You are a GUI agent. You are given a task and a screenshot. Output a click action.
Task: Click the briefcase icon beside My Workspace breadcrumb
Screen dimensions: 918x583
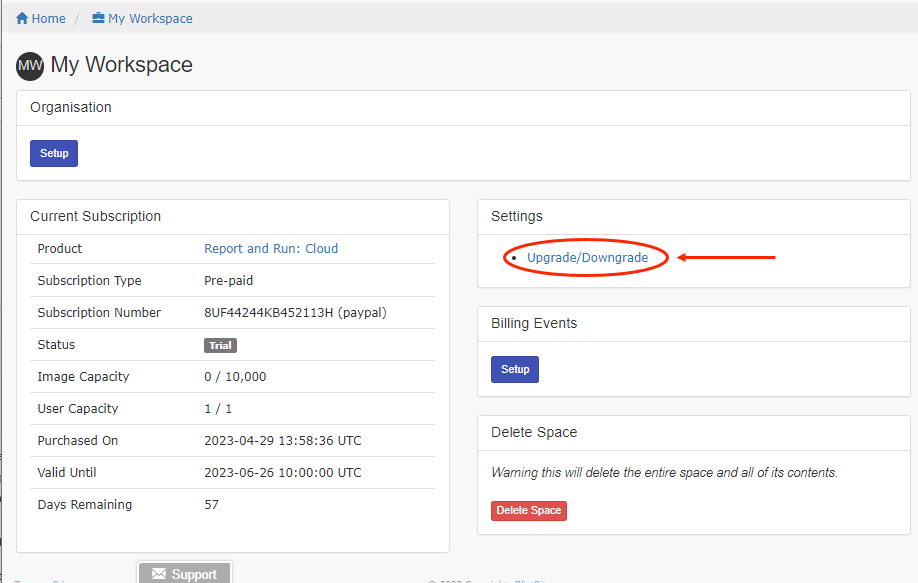point(98,19)
